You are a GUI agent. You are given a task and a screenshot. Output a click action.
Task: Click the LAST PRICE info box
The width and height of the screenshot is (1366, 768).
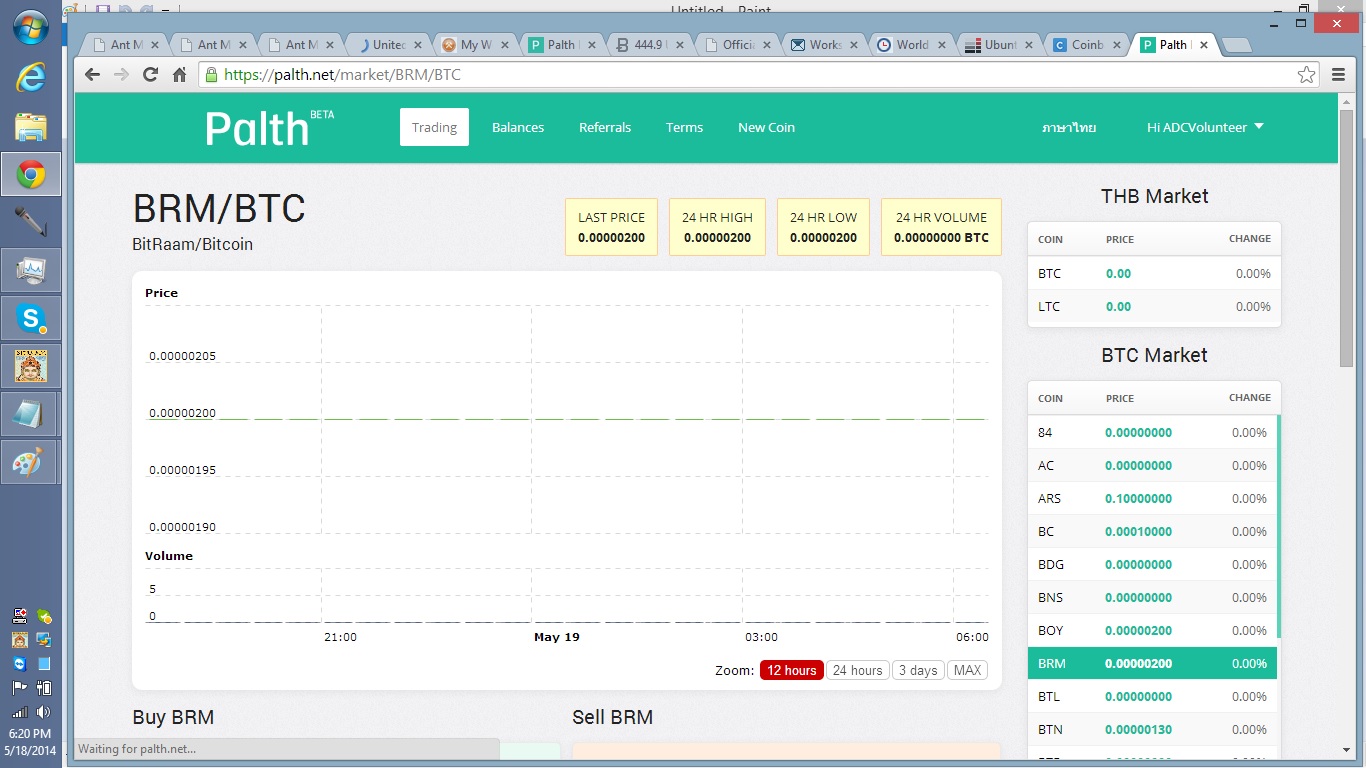(611, 227)
